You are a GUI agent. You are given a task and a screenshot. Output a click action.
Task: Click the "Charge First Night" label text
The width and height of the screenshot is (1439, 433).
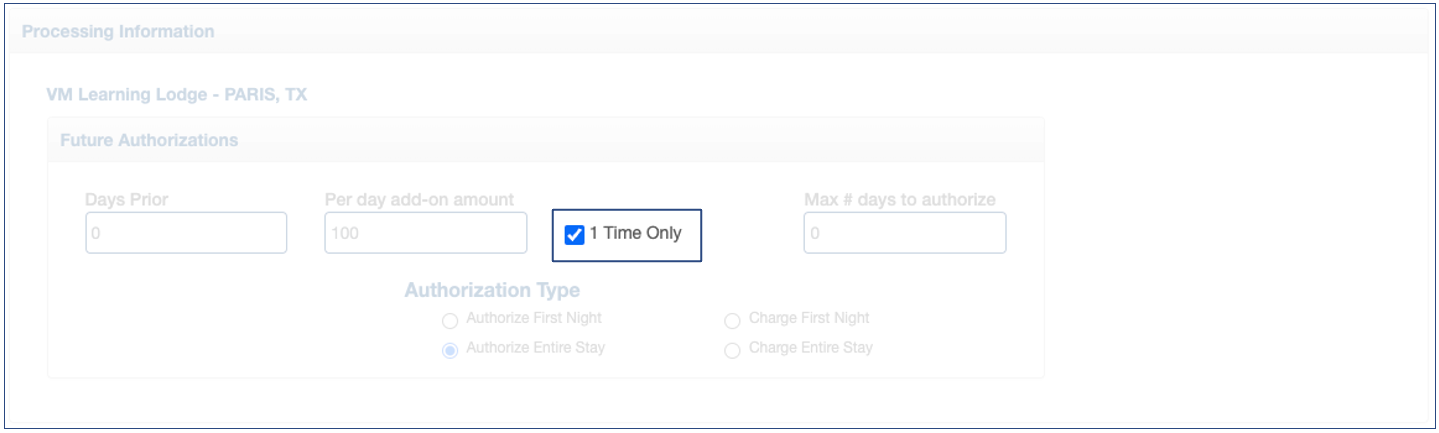click(809, 319)
